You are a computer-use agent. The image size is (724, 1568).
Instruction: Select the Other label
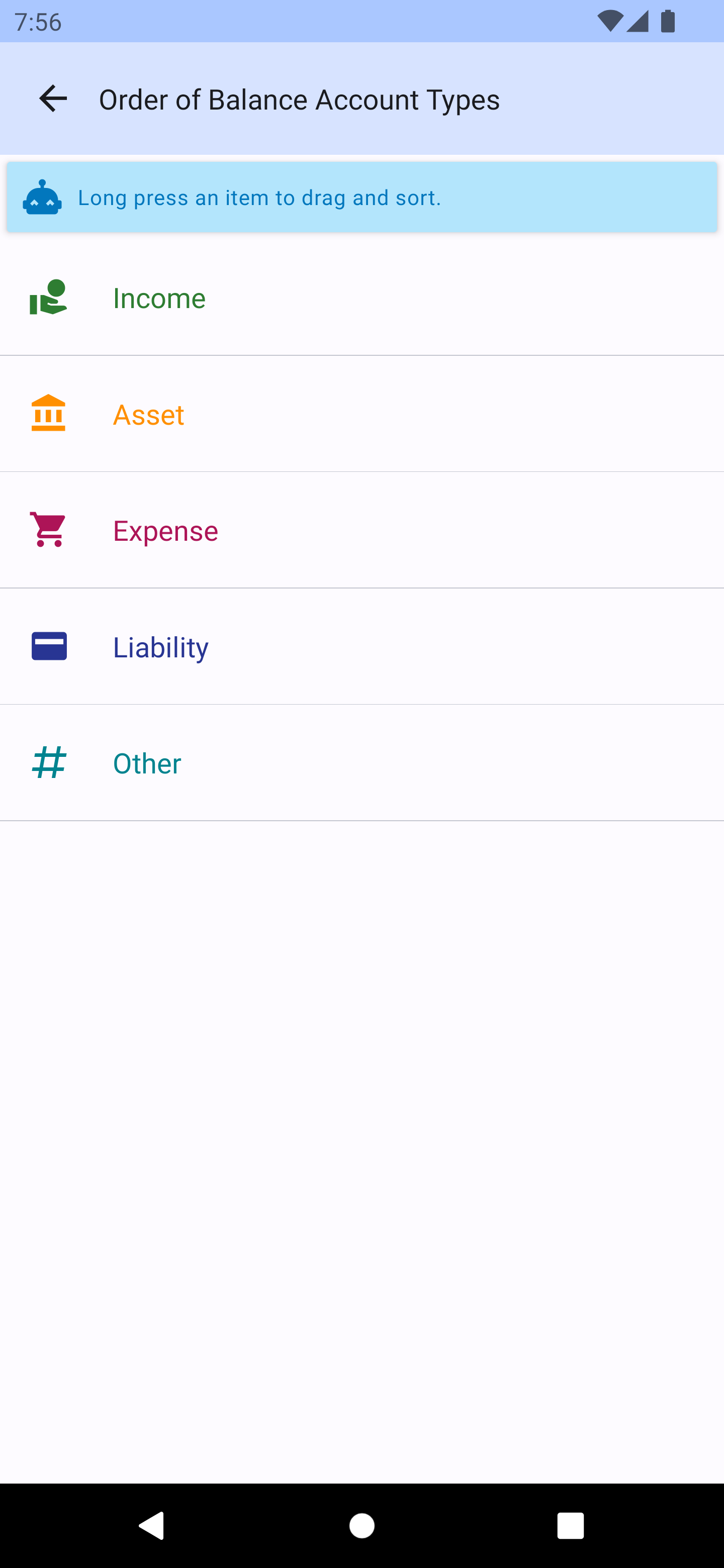pos(147,763)
